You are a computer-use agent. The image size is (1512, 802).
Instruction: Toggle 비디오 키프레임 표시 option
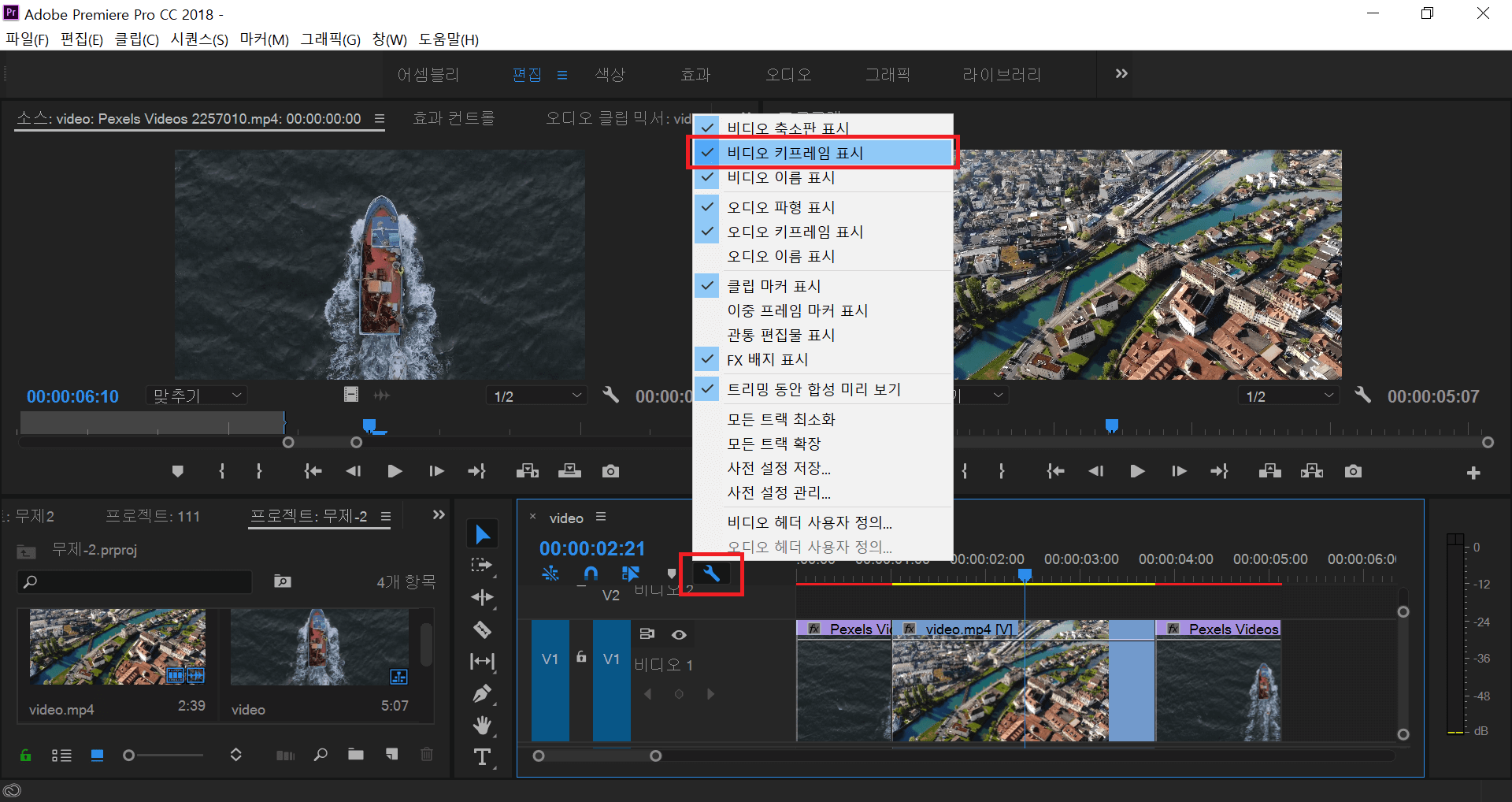823,153
